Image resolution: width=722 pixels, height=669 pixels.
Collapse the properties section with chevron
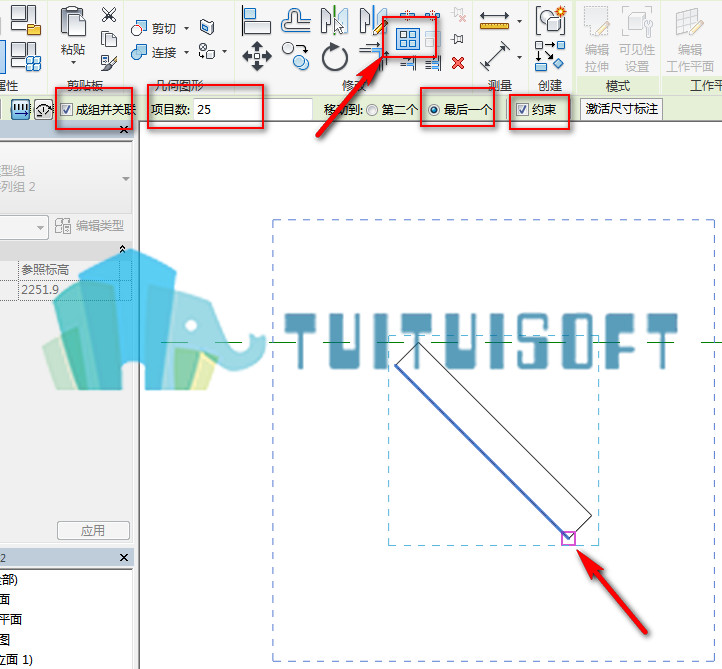(122, 249)
